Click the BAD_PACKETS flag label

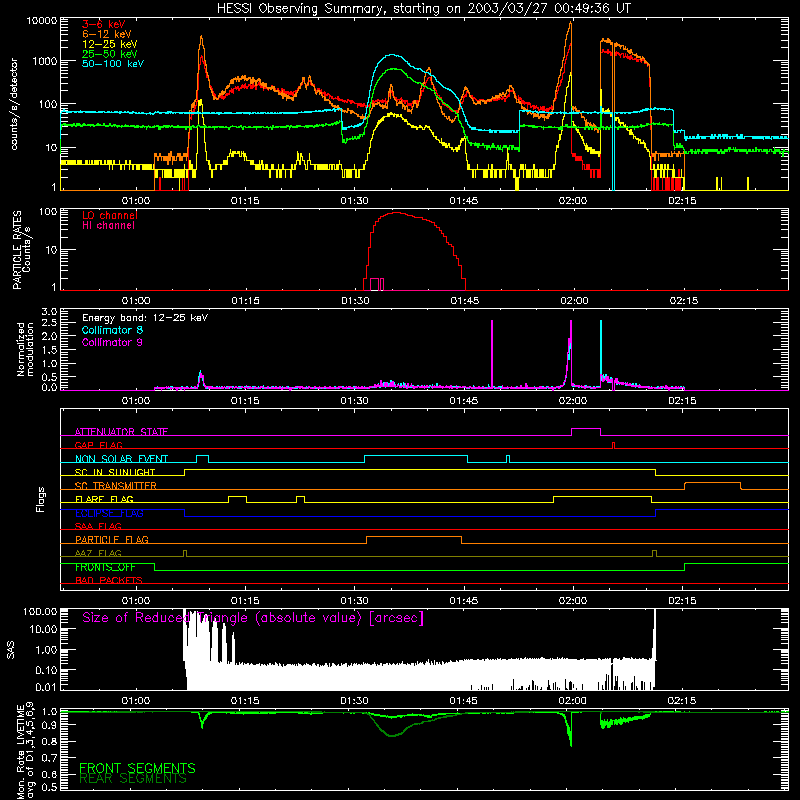(109, 580)
